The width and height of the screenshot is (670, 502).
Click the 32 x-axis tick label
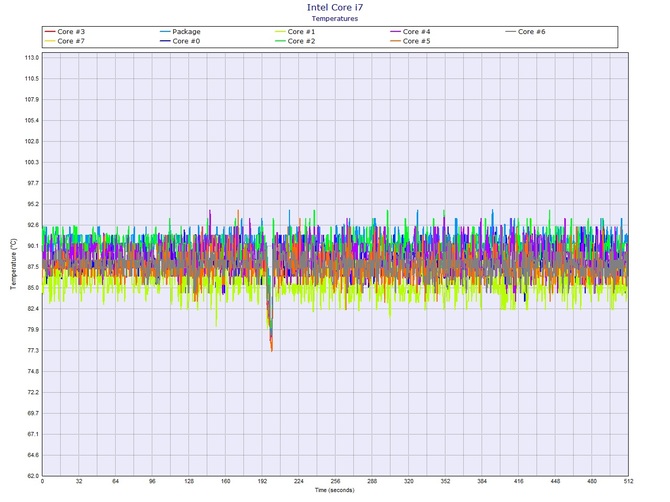pyautogui.click(x=79, y=481)
